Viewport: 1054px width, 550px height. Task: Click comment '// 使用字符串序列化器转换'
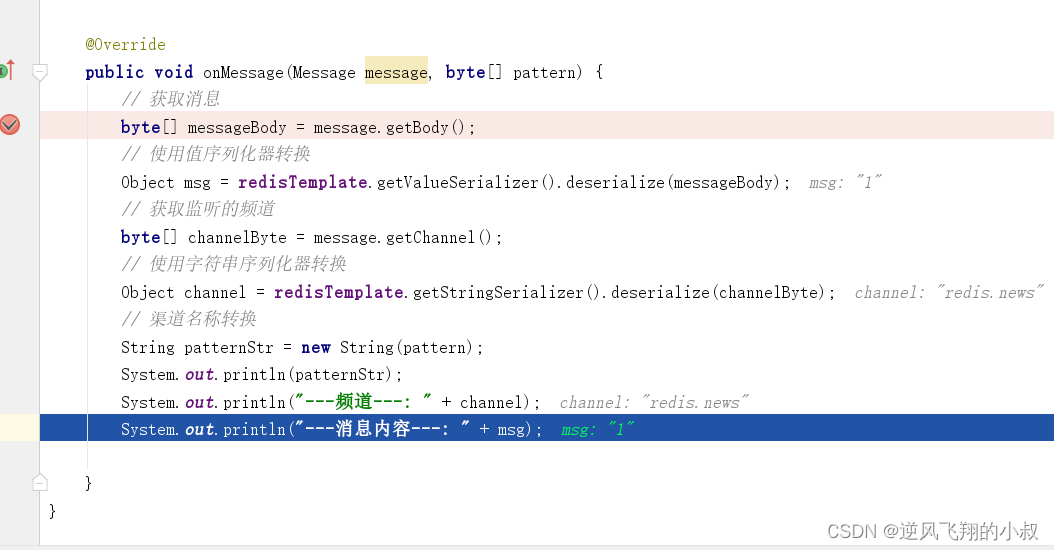234,264
